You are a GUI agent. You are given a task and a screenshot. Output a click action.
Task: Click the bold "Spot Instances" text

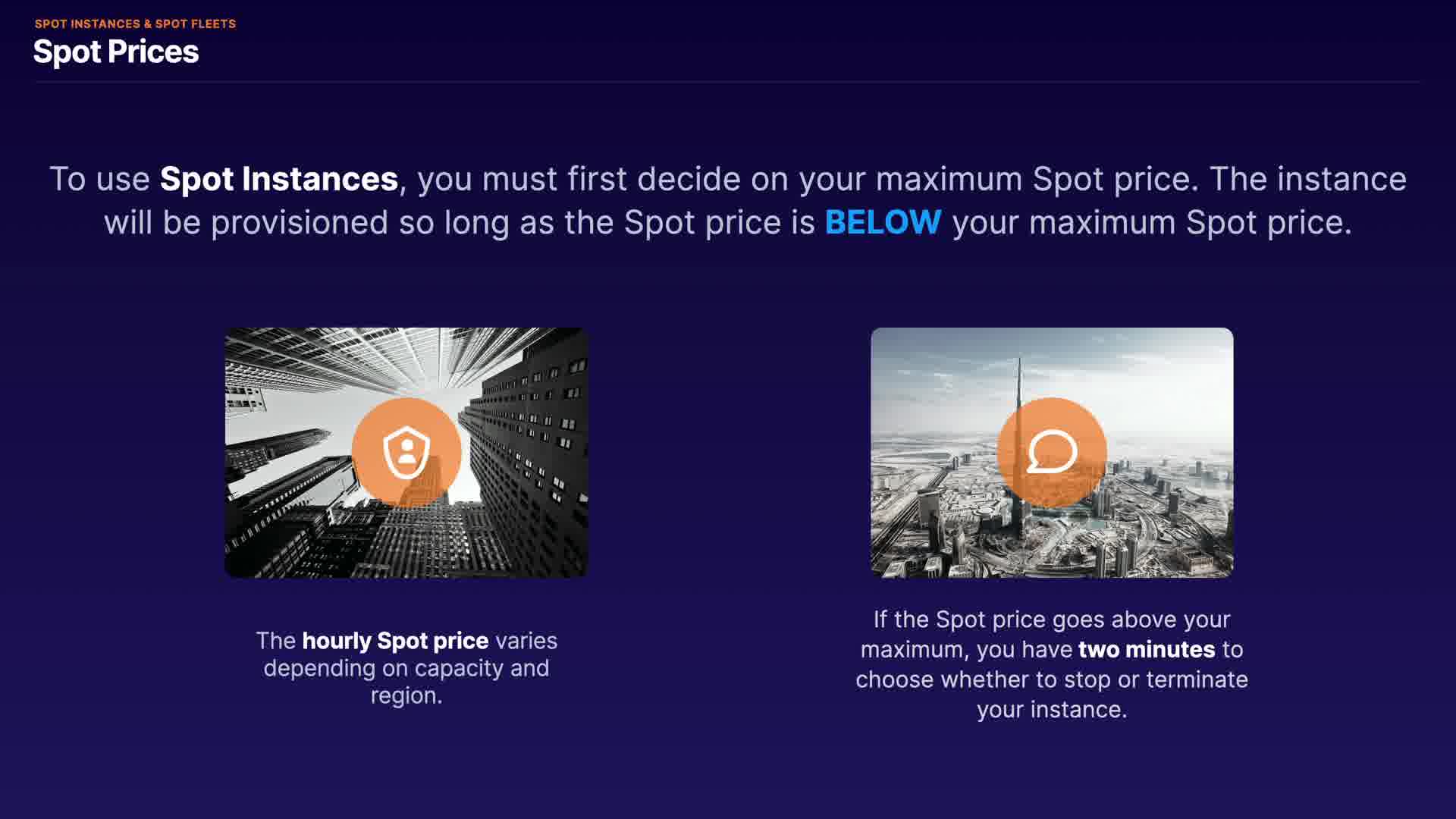coord(278,179)
